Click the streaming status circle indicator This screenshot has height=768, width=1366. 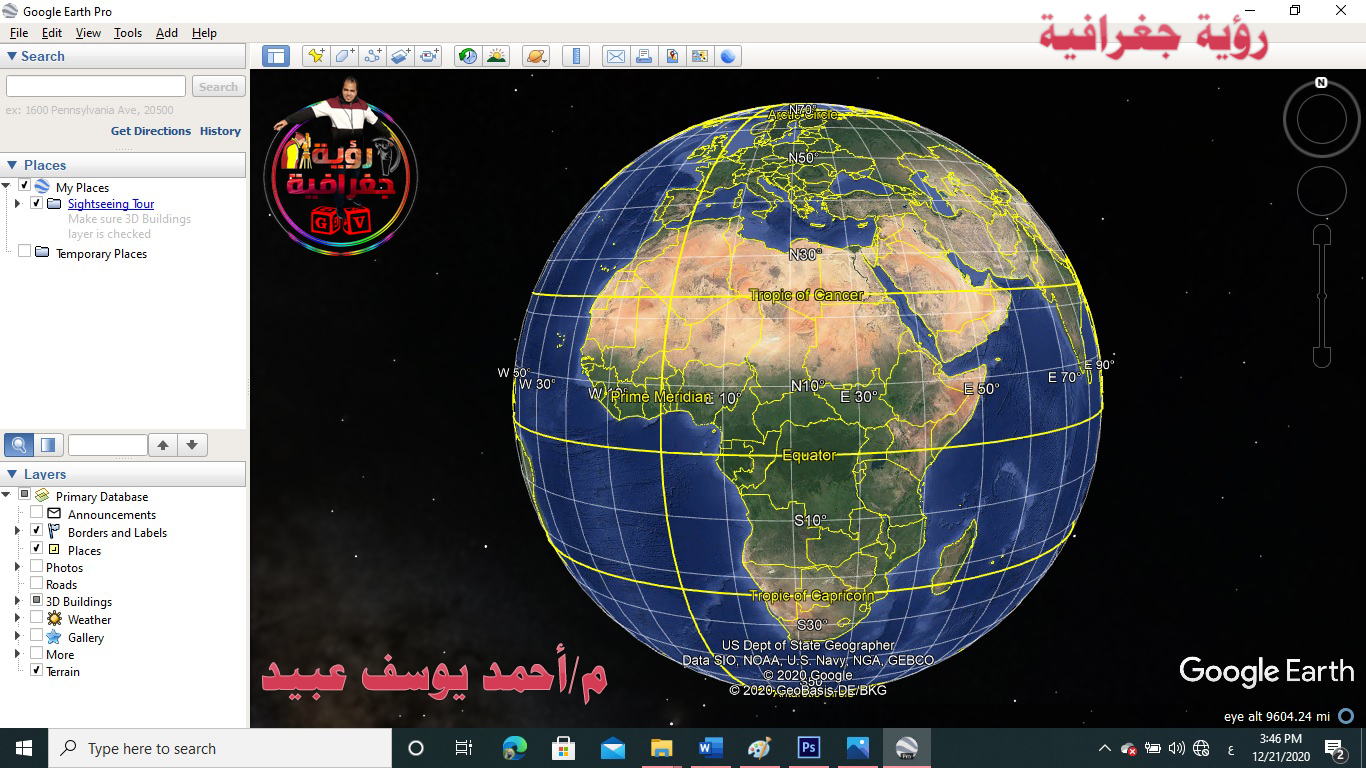point(1346,716)
